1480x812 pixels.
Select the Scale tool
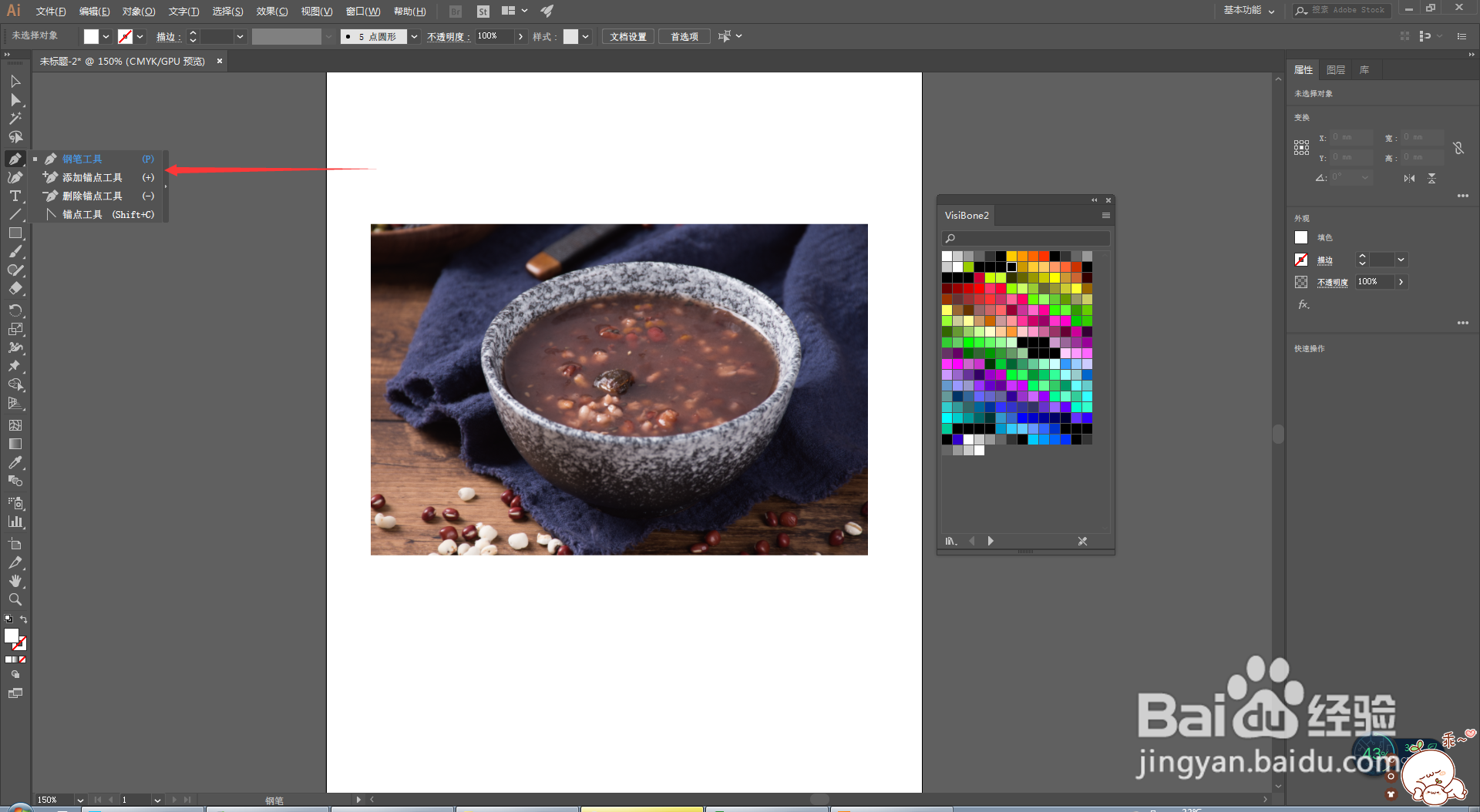15,329
